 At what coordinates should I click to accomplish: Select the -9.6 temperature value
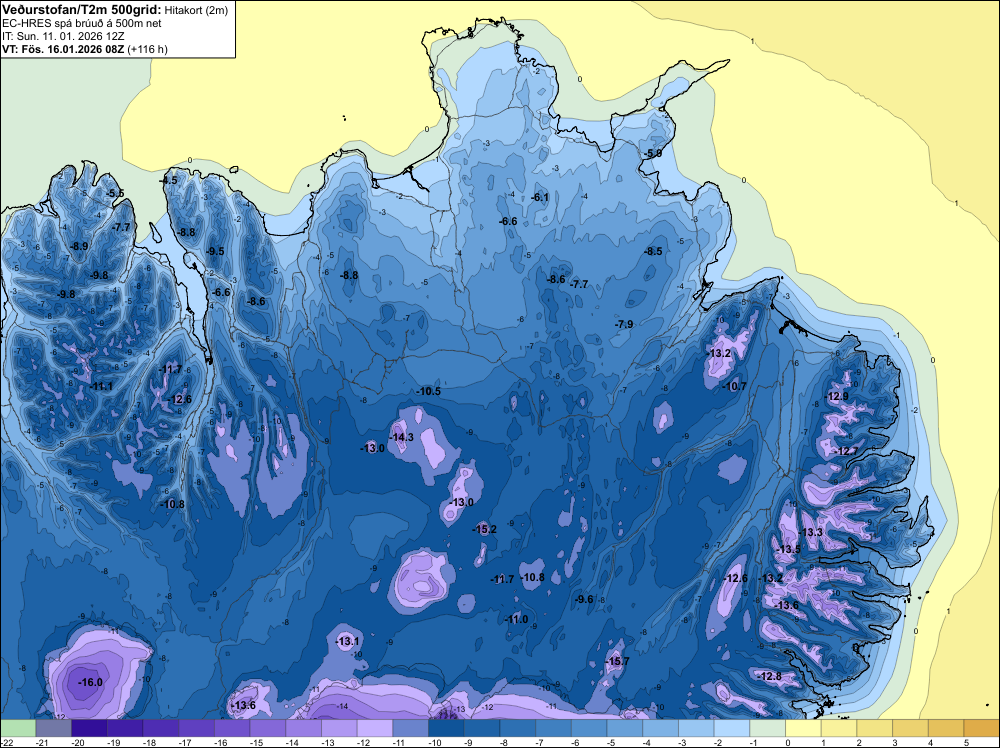(584, 599)
